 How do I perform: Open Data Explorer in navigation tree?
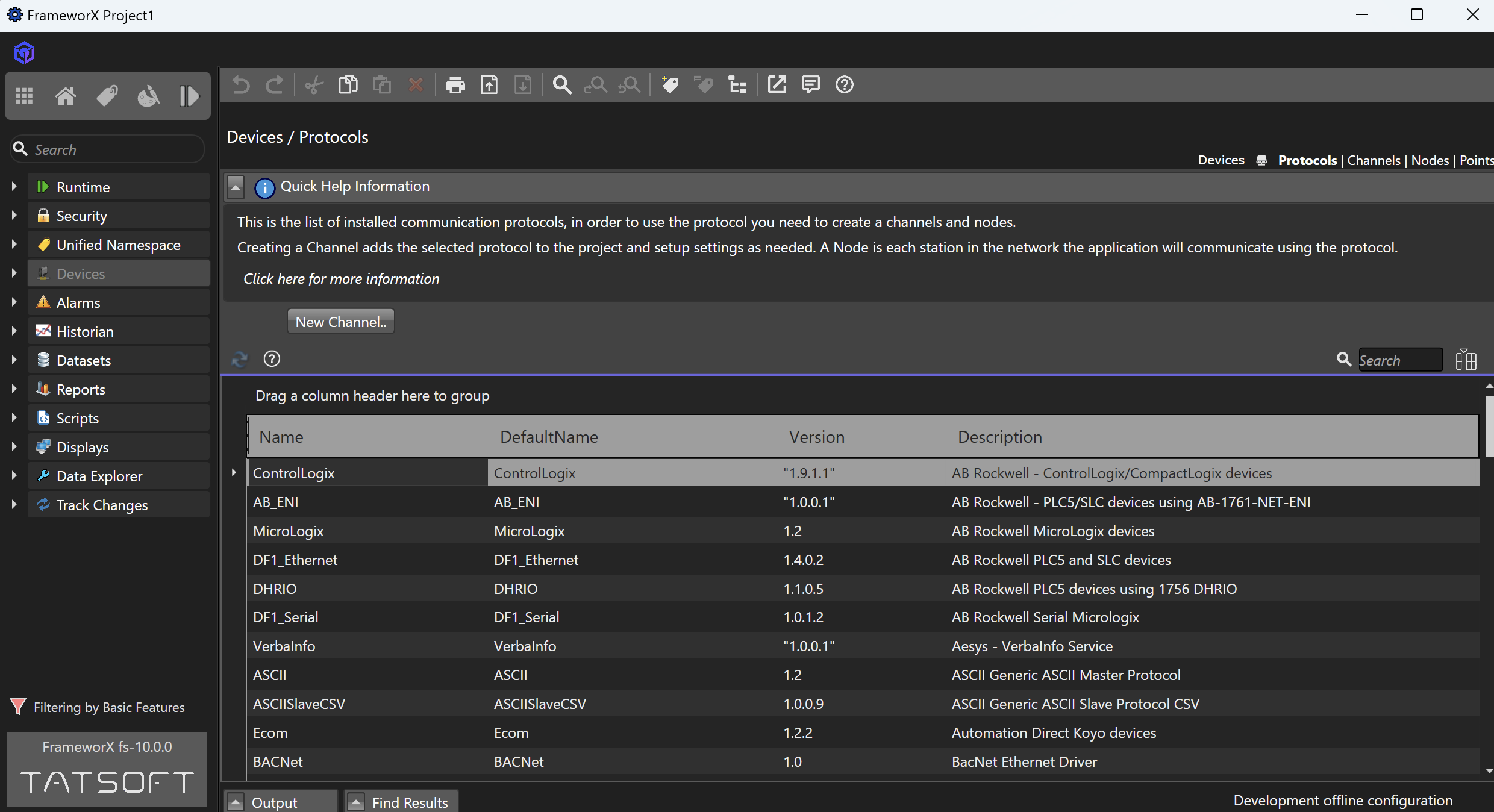point(119,476)
